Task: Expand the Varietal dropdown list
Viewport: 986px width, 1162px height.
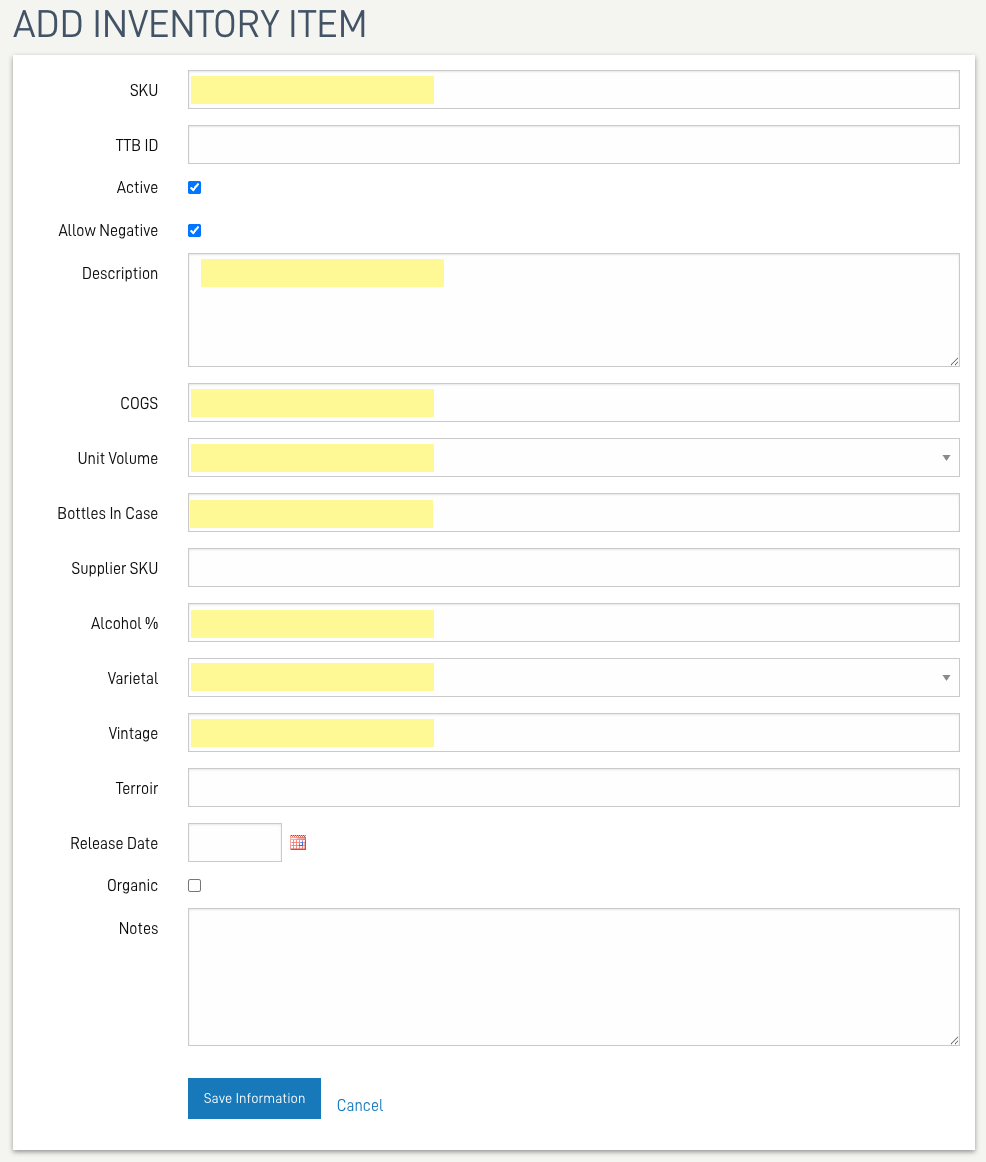Action: pos(573,678)
